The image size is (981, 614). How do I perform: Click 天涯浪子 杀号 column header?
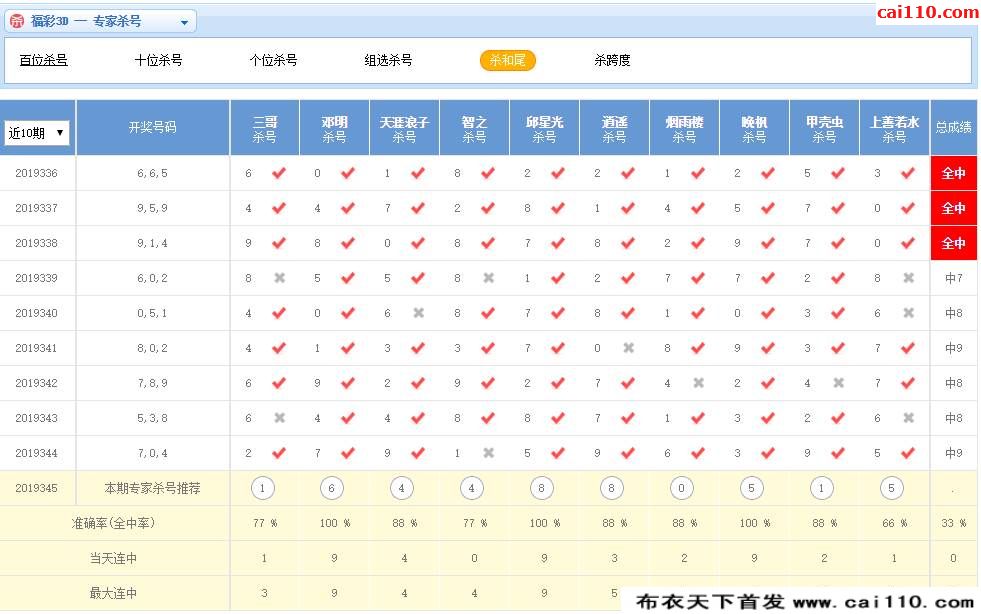(x=405, y=129)
